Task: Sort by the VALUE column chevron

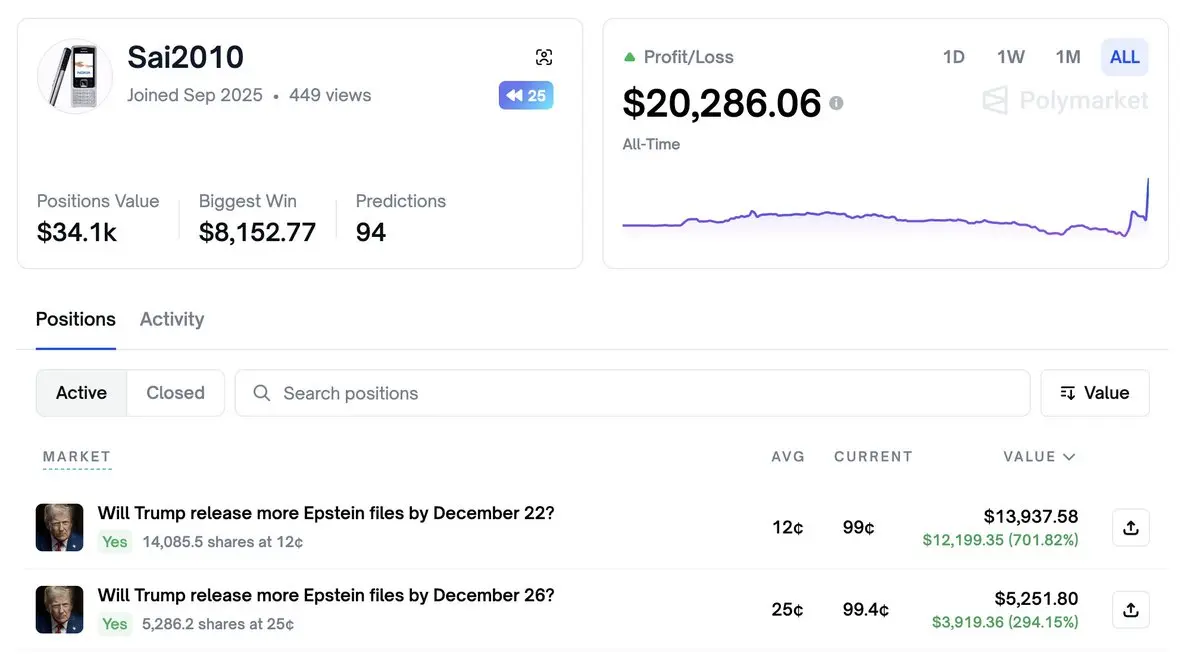Action: click(1069, 457)
